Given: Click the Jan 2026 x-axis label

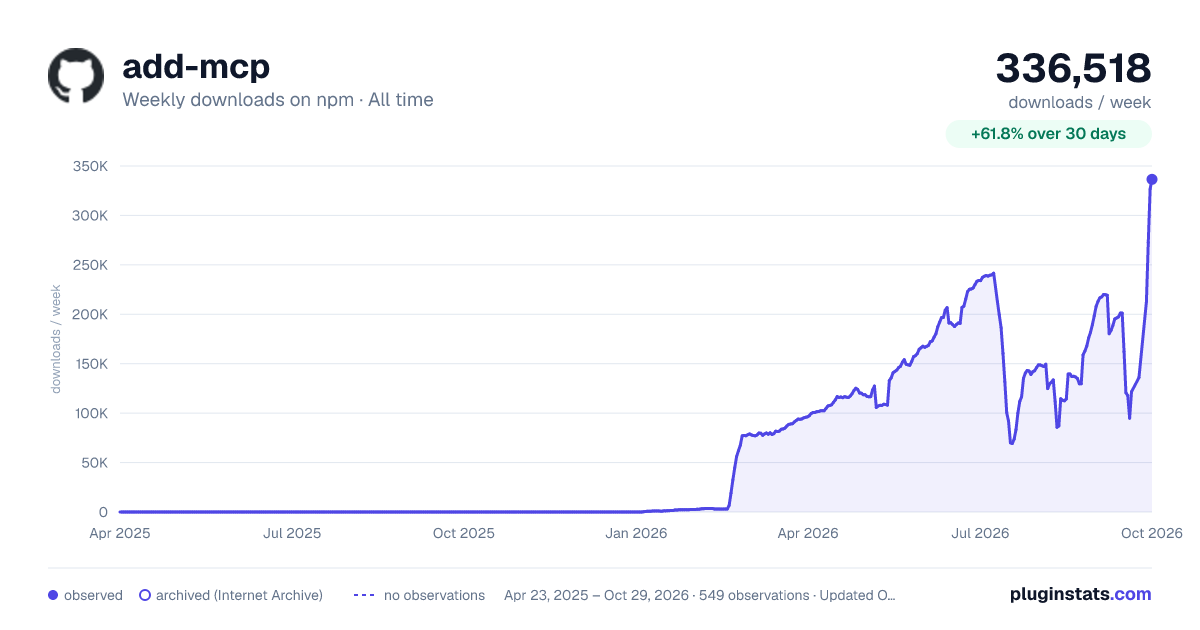Looking at the screenshot, I should click(x=637, y=533).
